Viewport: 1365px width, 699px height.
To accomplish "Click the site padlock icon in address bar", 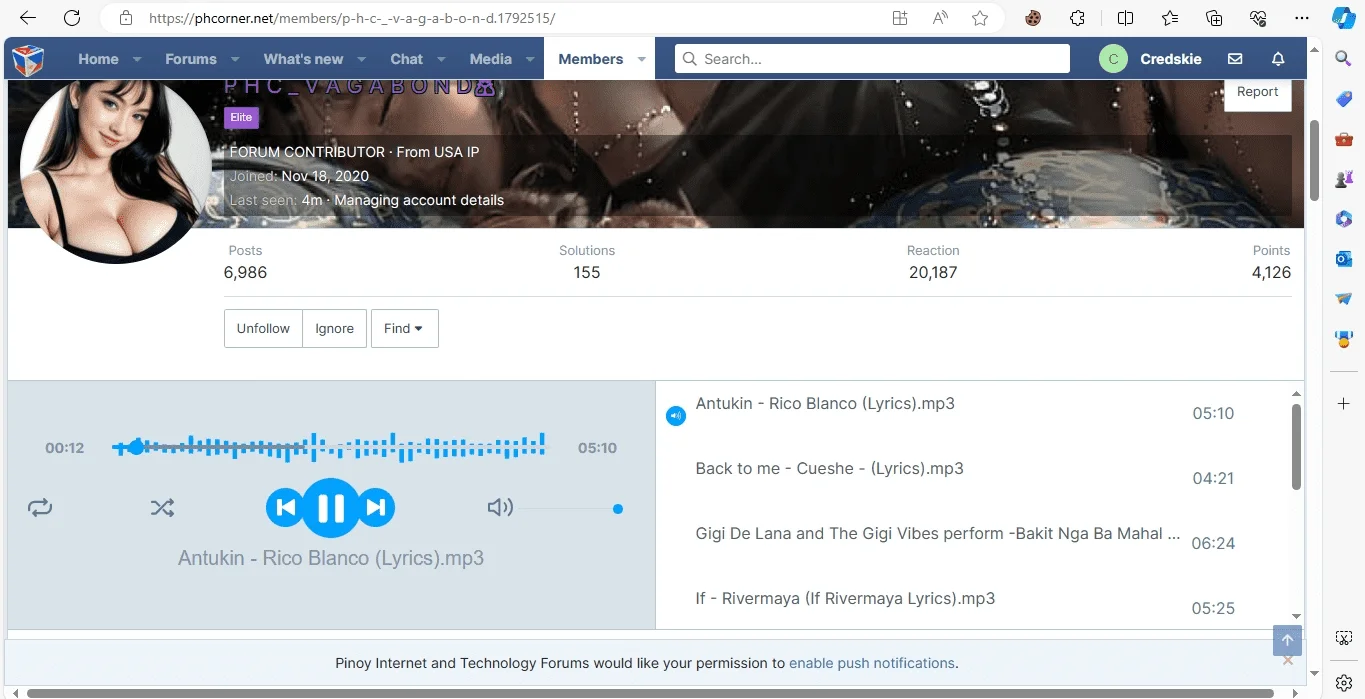I will 125,18.
